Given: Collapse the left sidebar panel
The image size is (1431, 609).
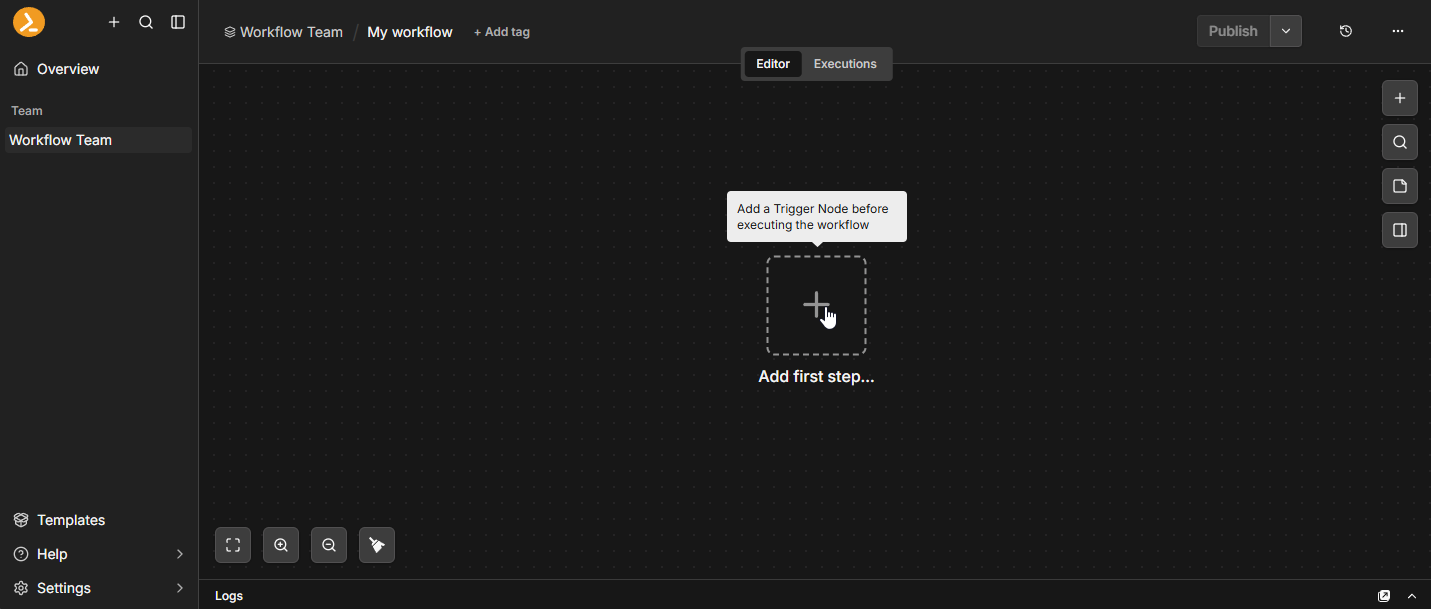Looking at the screenshot, I should [178, 22].
